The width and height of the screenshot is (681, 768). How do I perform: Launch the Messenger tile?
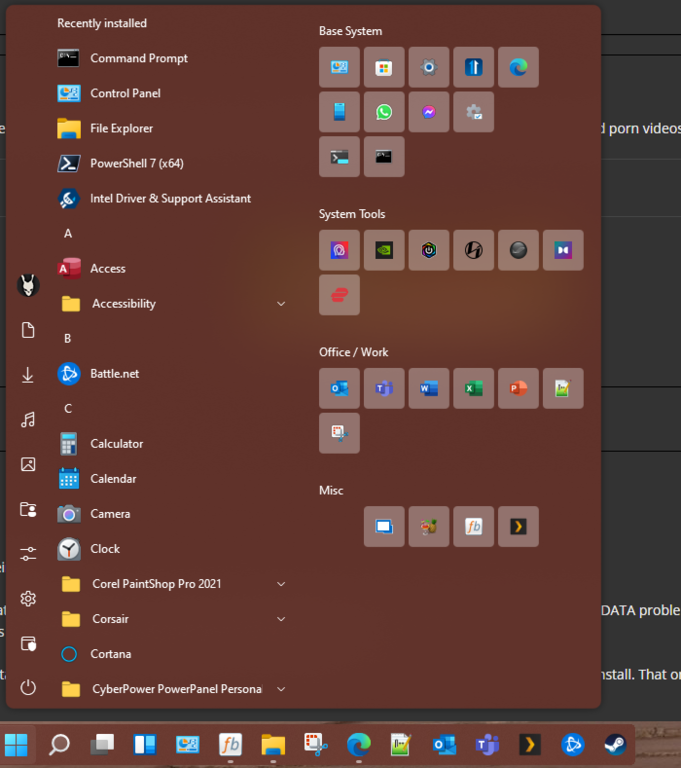tap(429, 112)
